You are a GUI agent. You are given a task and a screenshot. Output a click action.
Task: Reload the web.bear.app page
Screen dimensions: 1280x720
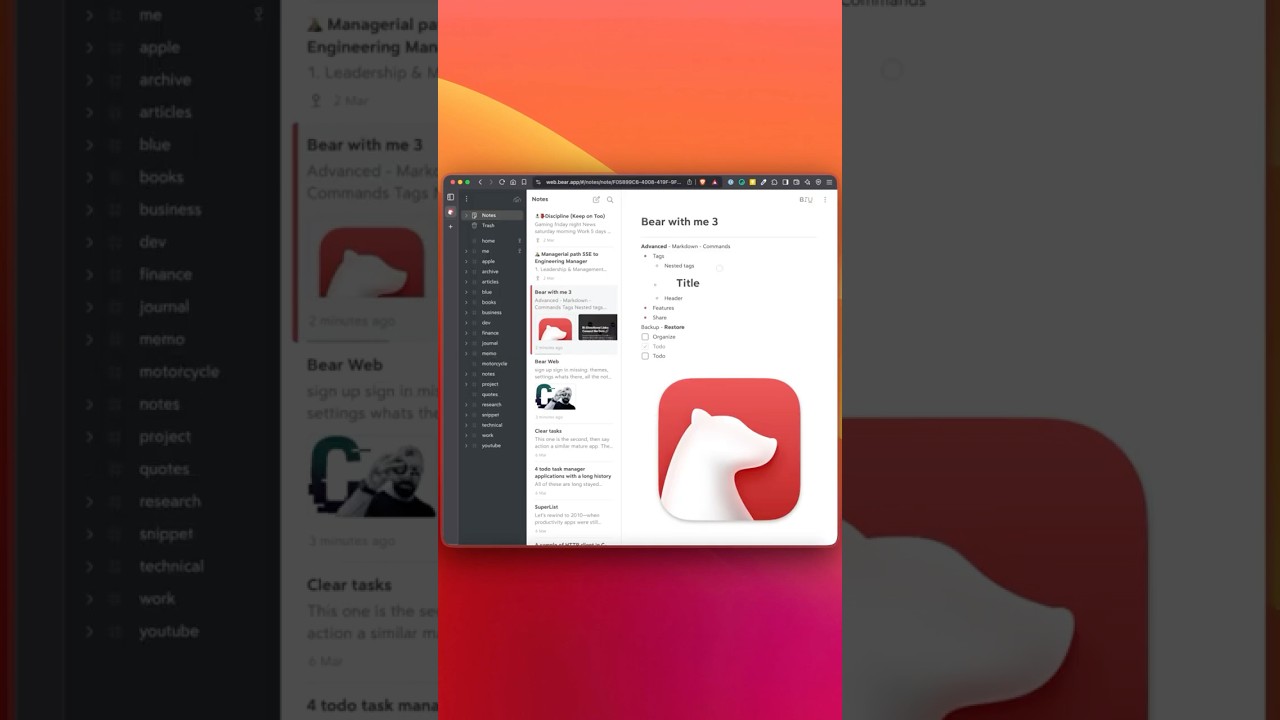(502, 182)
